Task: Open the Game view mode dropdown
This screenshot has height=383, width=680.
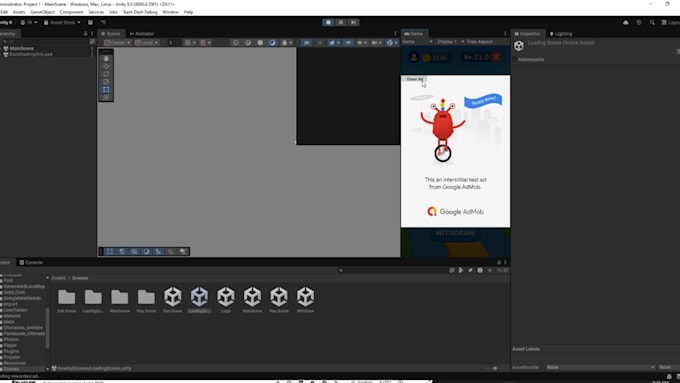Action: (x=417, y=42)
